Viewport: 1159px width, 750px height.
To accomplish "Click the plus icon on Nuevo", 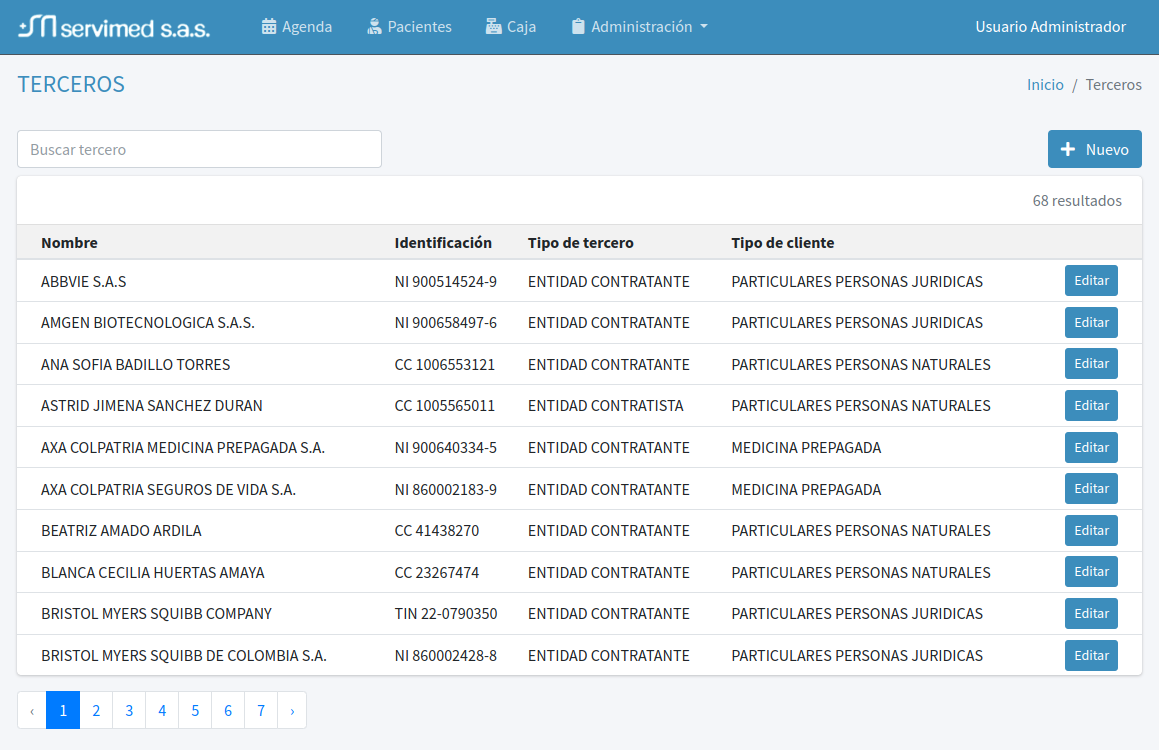I will click(1068, 150).
